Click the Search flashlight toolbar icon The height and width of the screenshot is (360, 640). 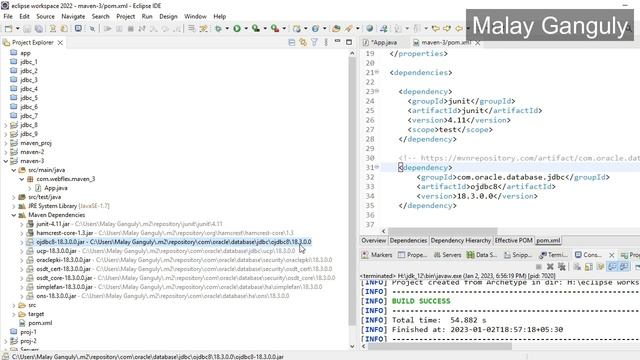point(348,29)
